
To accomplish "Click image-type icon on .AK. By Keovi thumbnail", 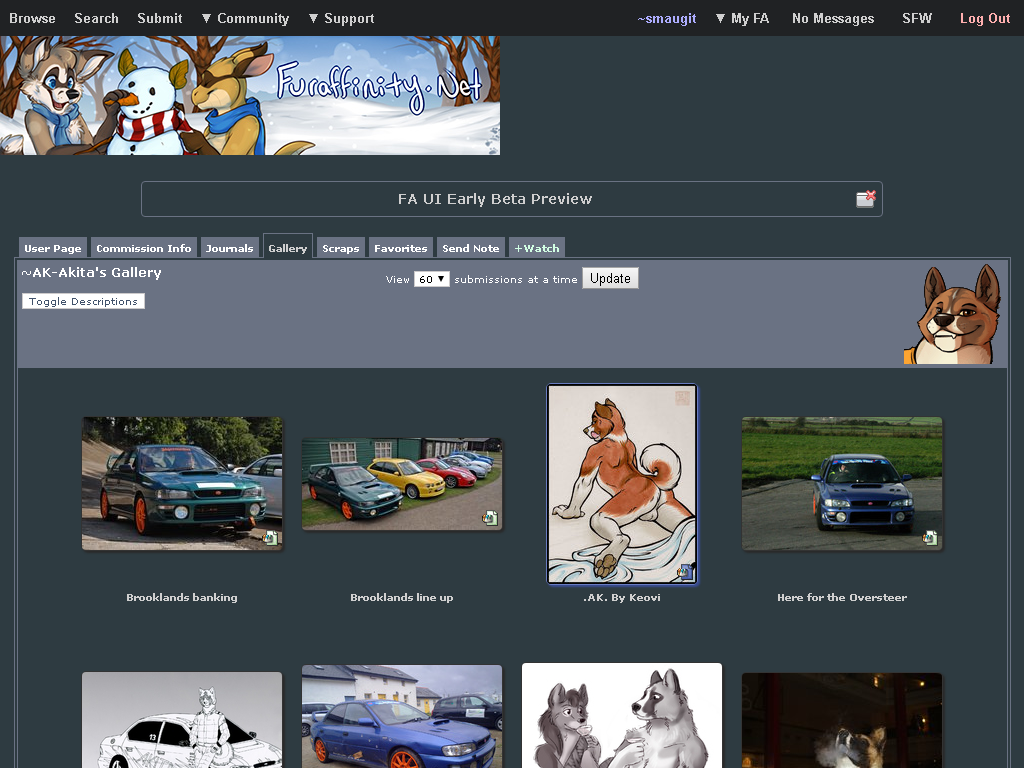I will [684, 571].
